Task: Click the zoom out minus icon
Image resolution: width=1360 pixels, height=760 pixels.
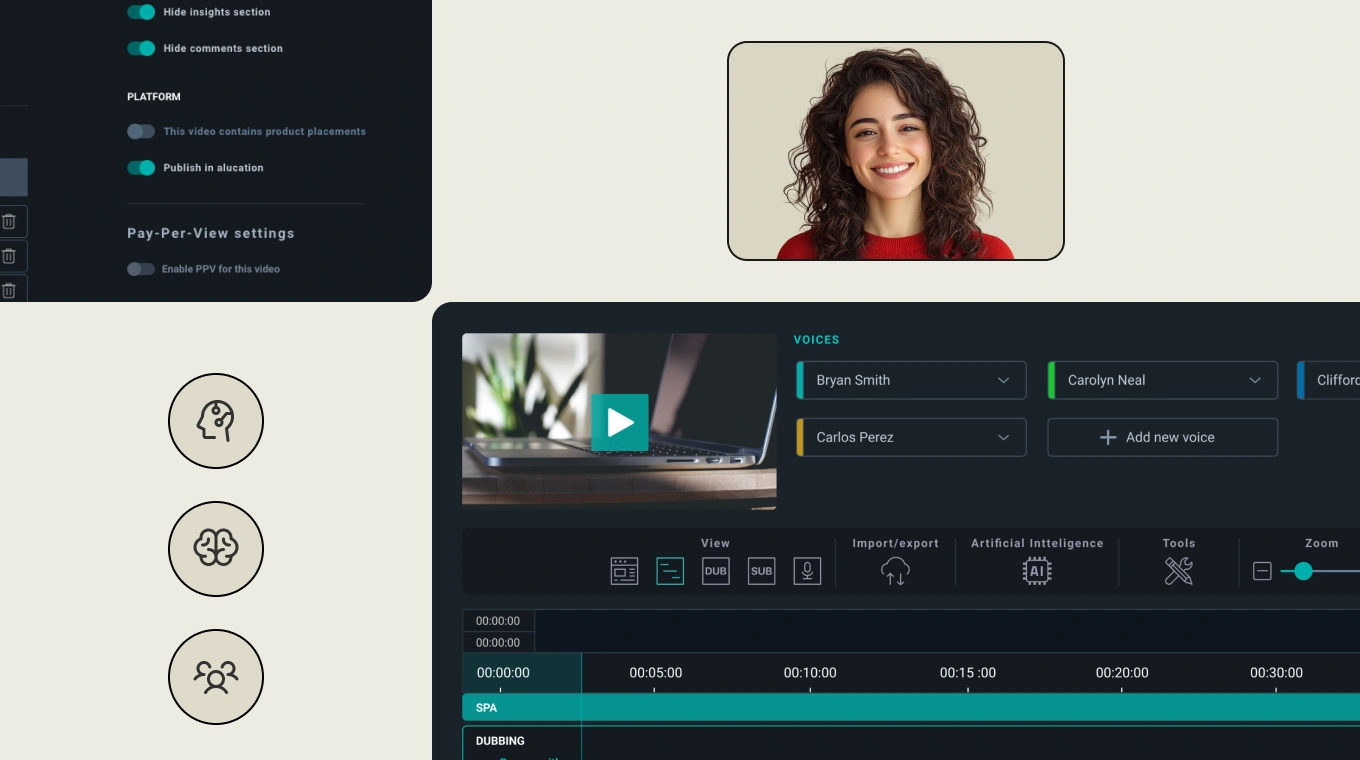Action: point(1262,571)
